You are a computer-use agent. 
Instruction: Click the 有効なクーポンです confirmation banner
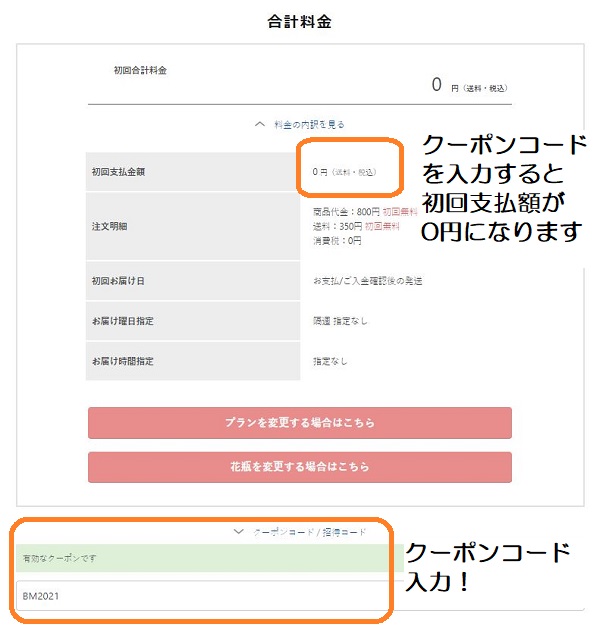210,558
